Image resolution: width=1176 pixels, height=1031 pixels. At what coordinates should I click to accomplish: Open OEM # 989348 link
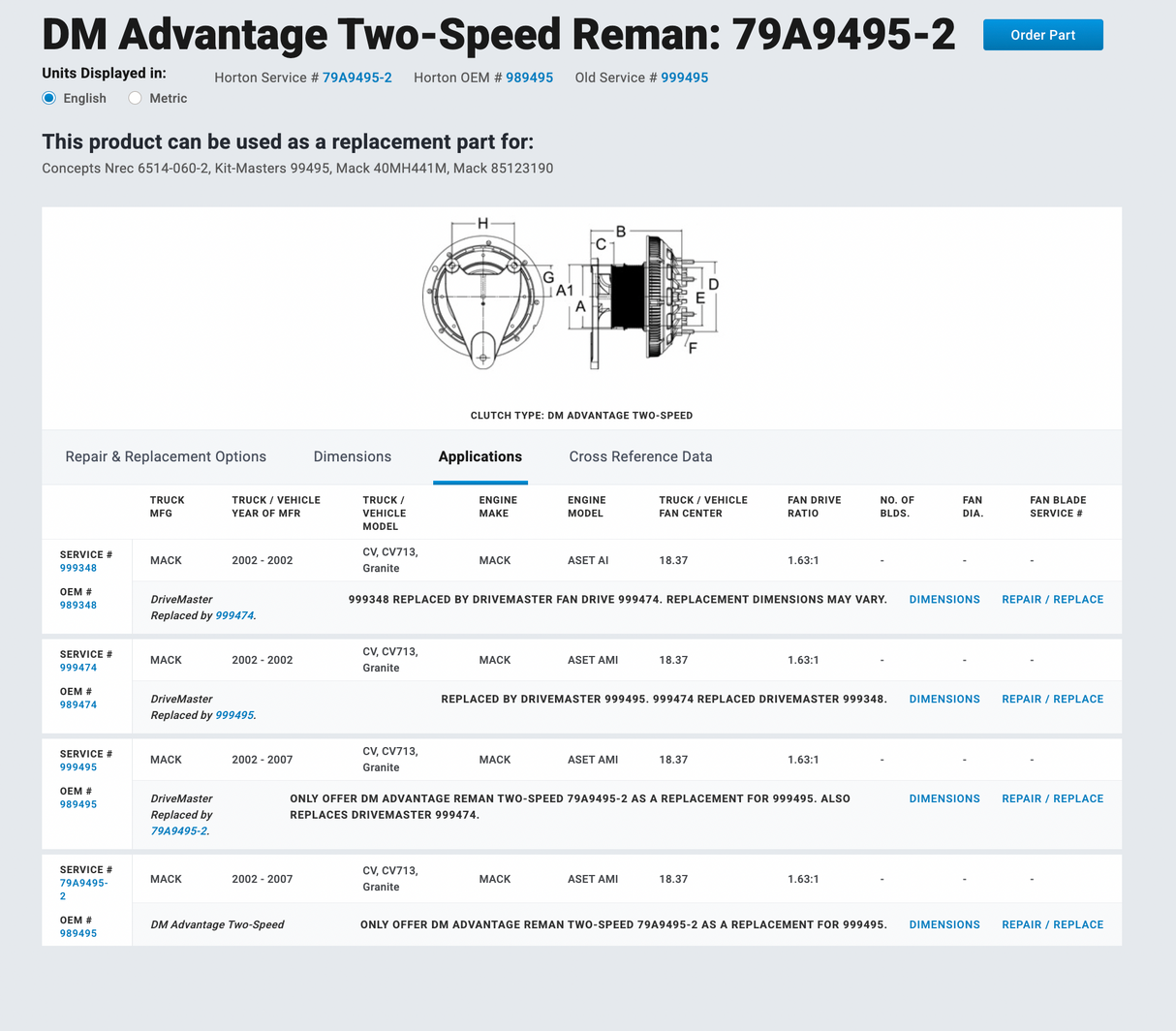pyautogui.click(x=78, y=605)
